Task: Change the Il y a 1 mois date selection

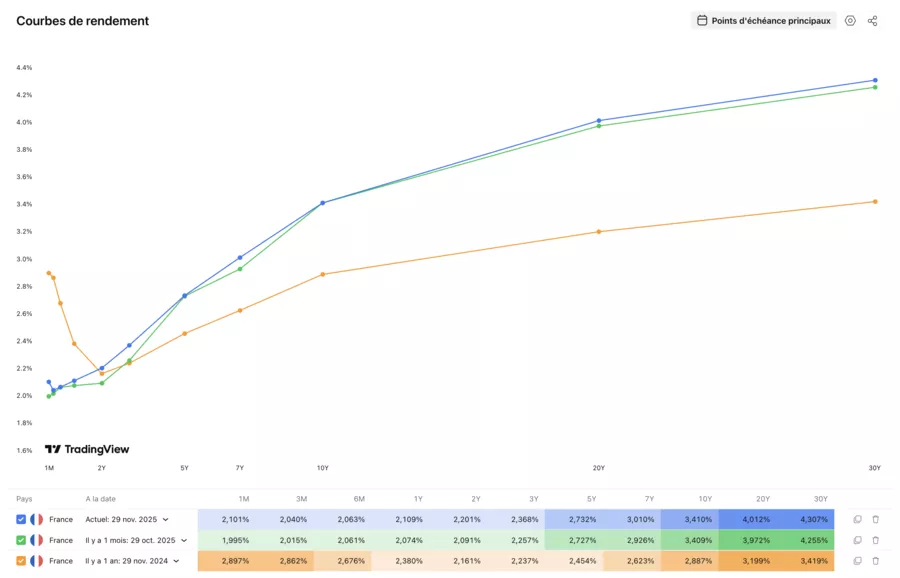Action: [183, 540]
